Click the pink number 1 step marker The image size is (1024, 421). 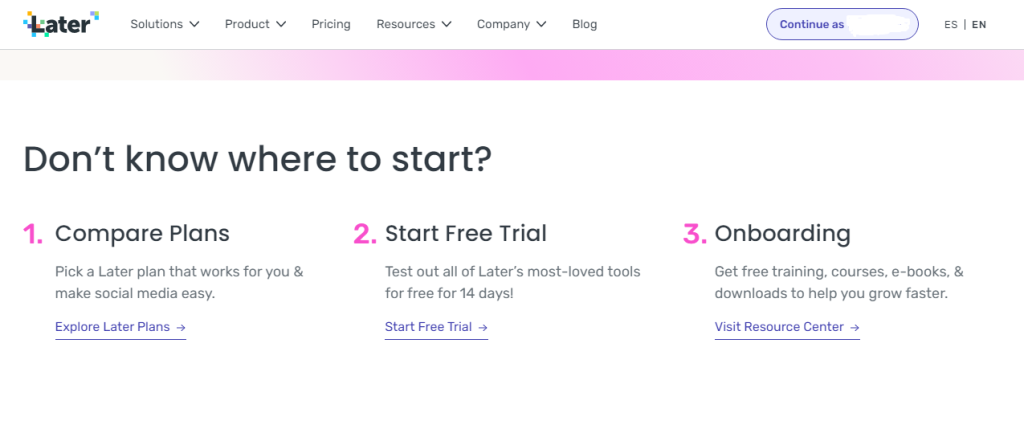click(33, 234)
